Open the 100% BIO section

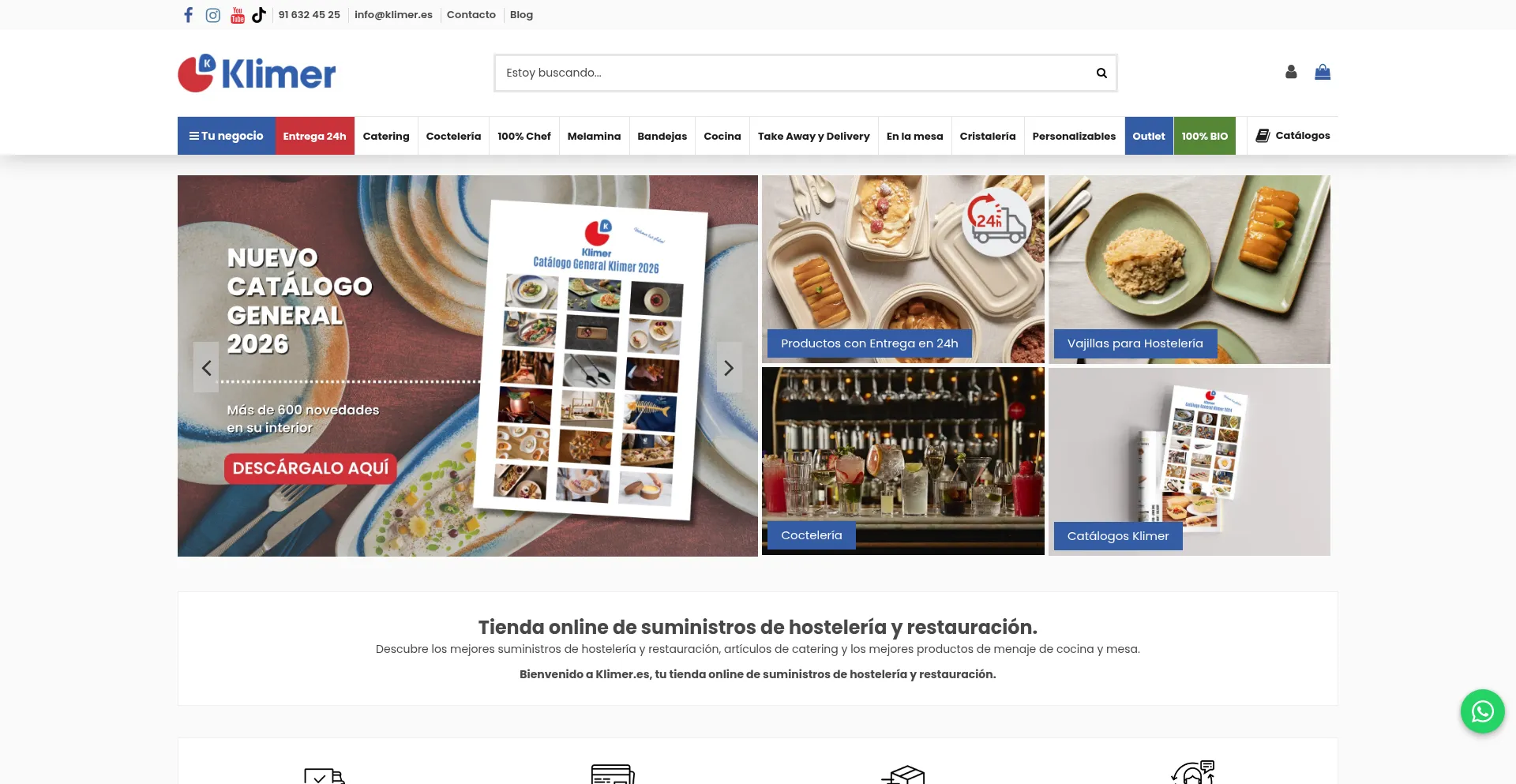coord(1205,136)
